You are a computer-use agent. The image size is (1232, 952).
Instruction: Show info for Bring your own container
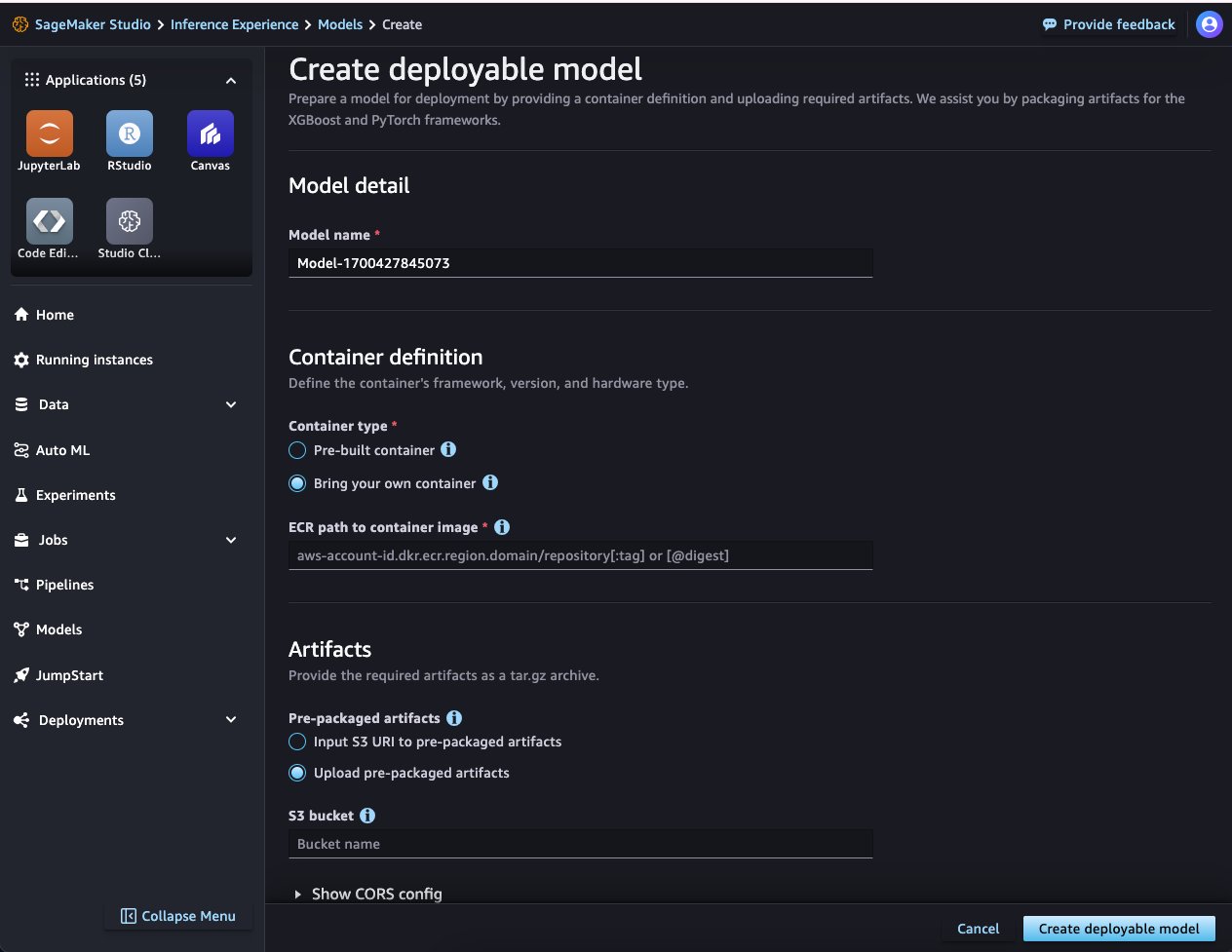(x=490, y=482)
